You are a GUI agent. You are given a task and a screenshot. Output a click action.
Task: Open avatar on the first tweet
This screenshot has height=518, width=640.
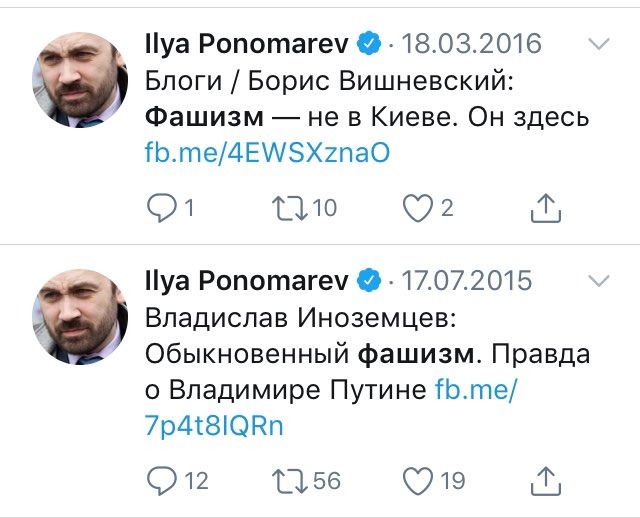[80, 80]
